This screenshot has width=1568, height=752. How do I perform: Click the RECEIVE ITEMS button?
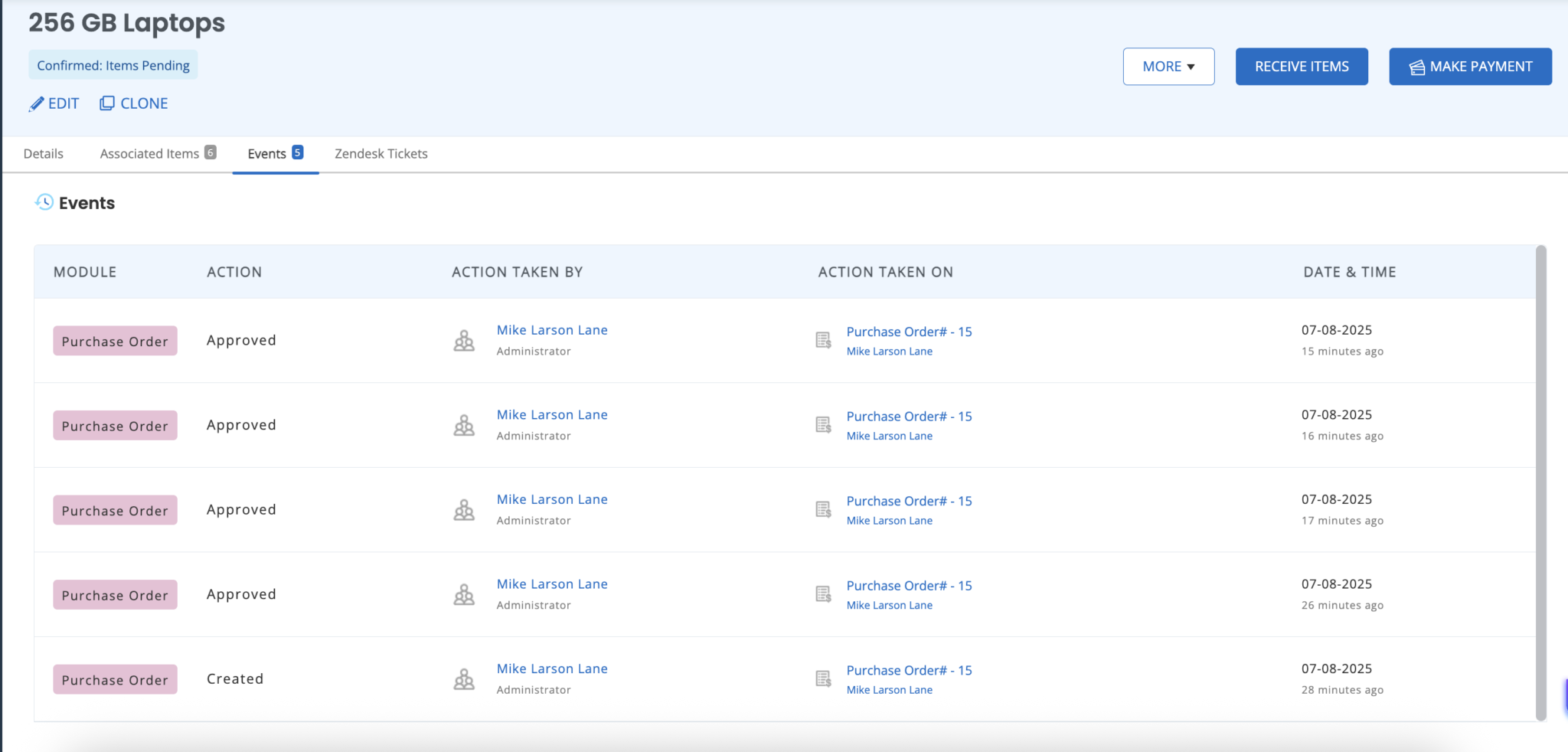point(1300,66)
